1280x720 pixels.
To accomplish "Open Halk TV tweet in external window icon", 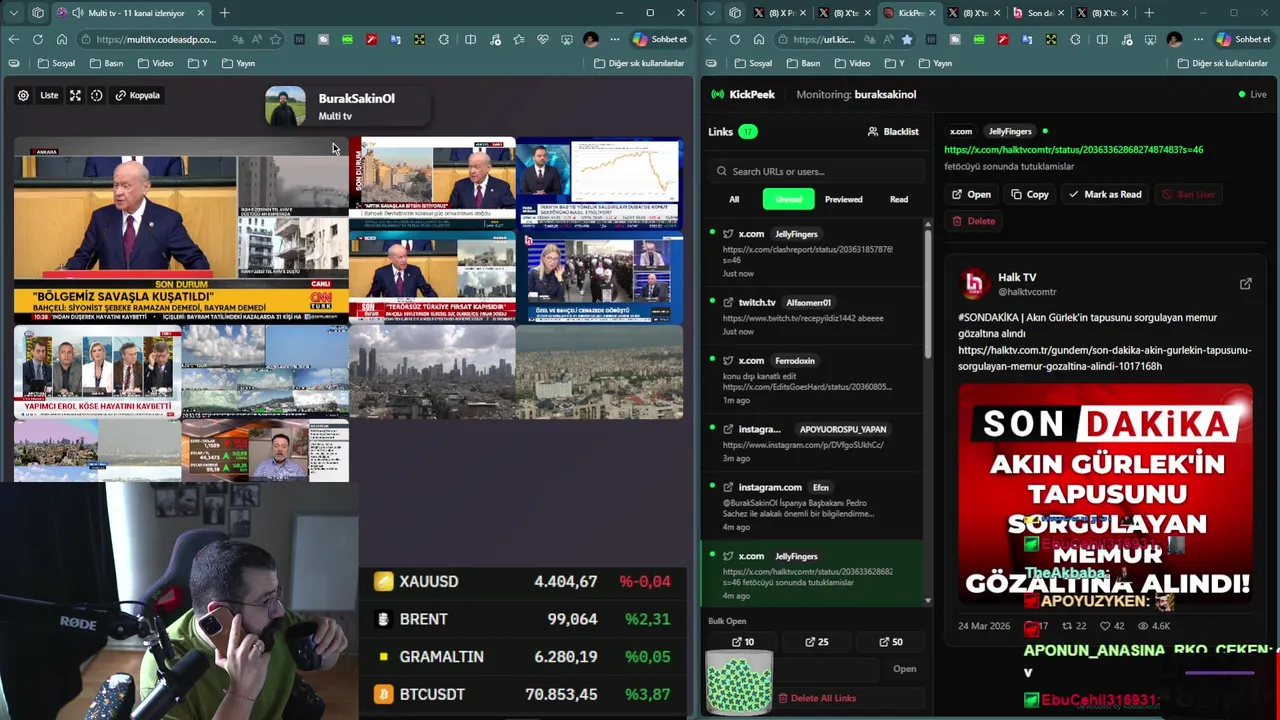I will (x=1245, y=284).
